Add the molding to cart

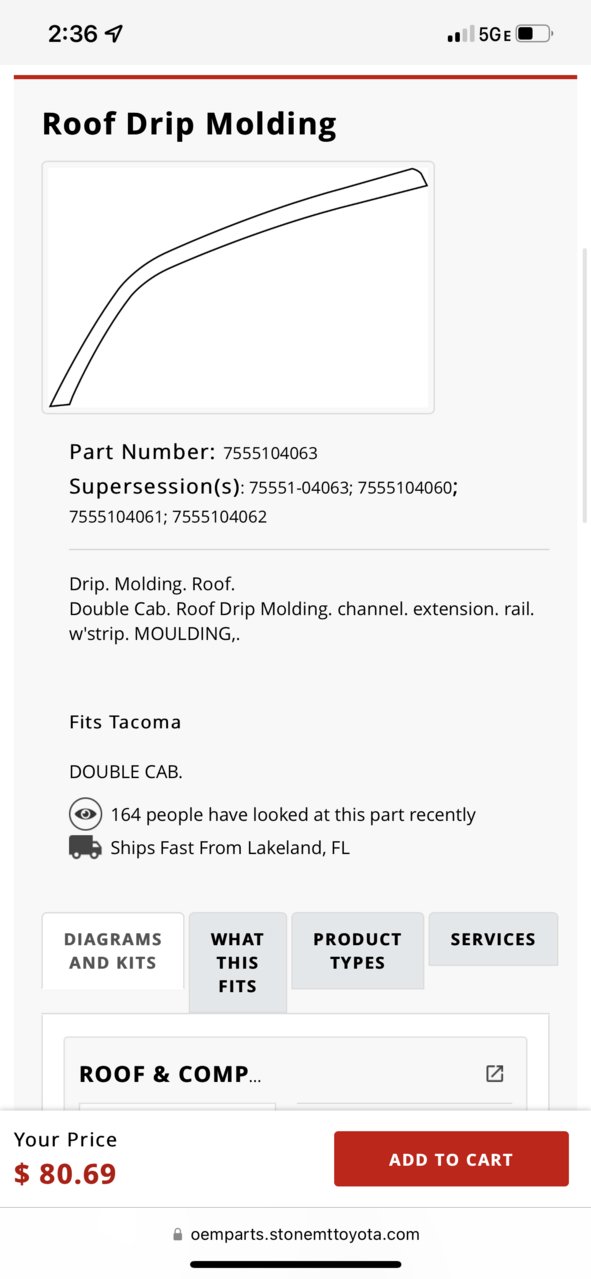pos(451,1159)
